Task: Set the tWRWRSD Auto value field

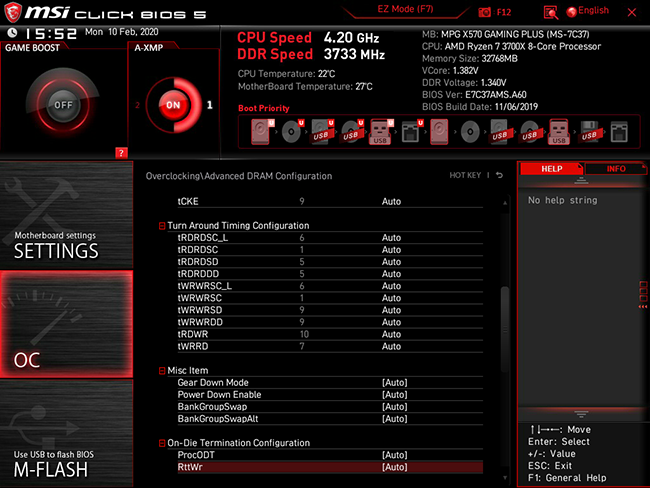Action: point(391,310)
